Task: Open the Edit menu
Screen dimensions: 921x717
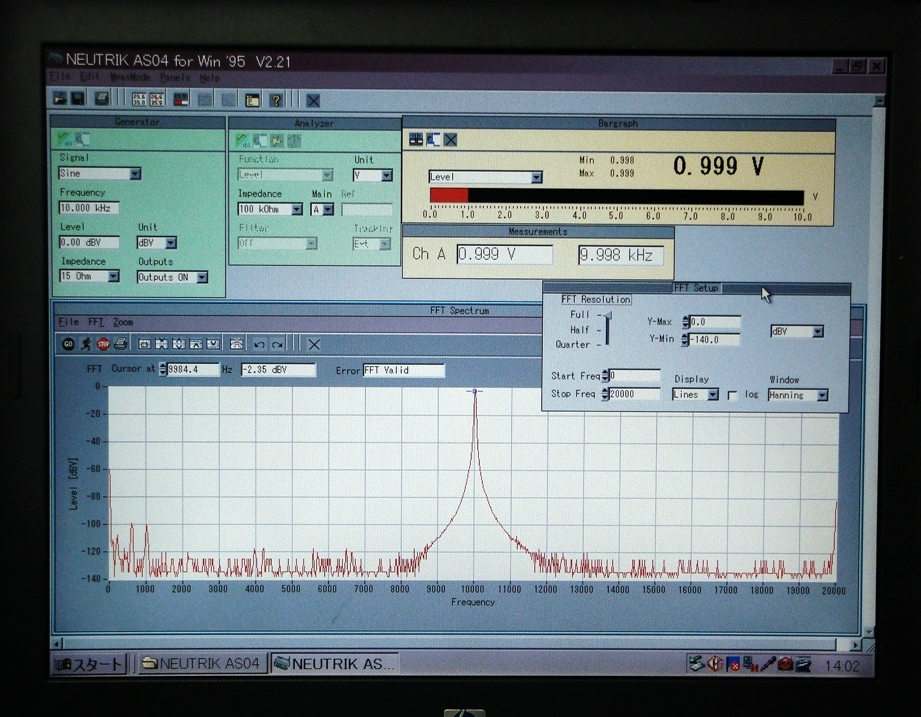Action: [90, 76]
